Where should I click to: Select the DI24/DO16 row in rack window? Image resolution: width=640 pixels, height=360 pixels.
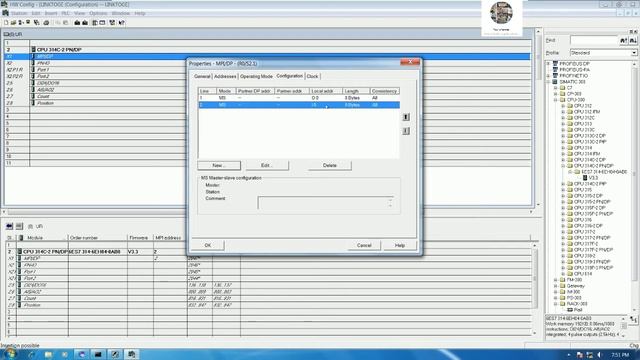pos(268,83)
